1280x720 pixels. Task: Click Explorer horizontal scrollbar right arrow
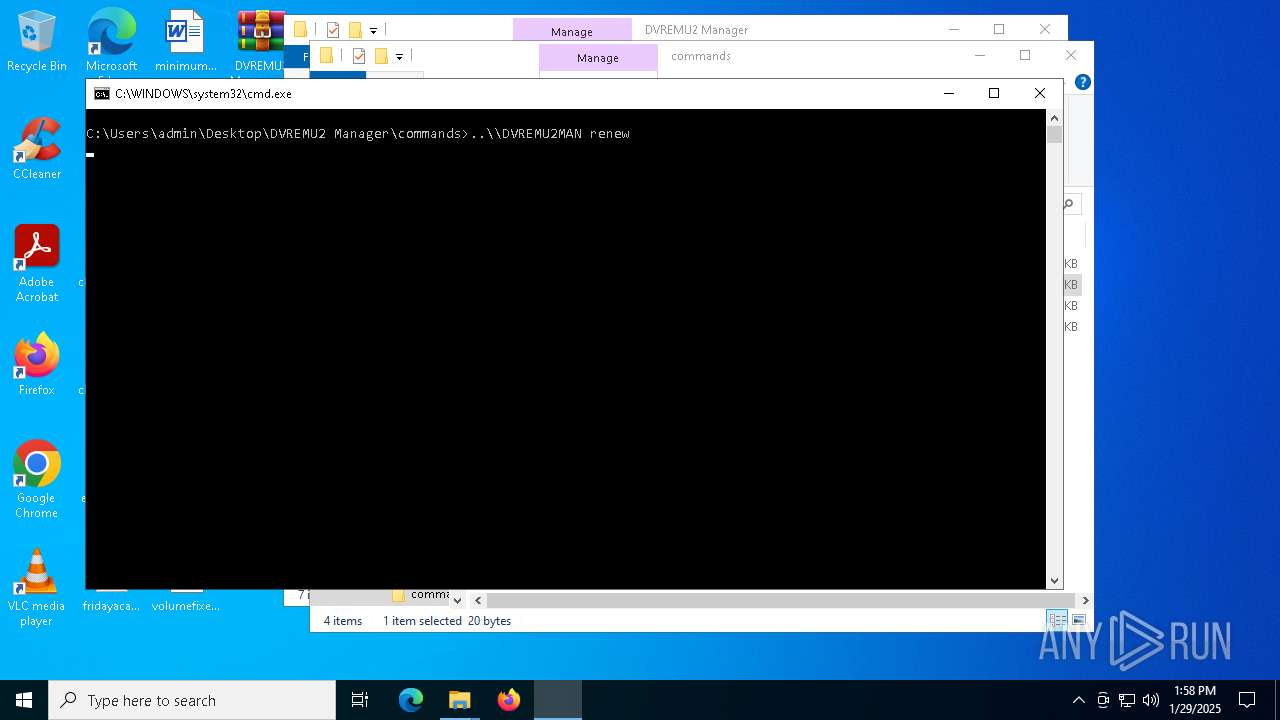[1085, 600]
